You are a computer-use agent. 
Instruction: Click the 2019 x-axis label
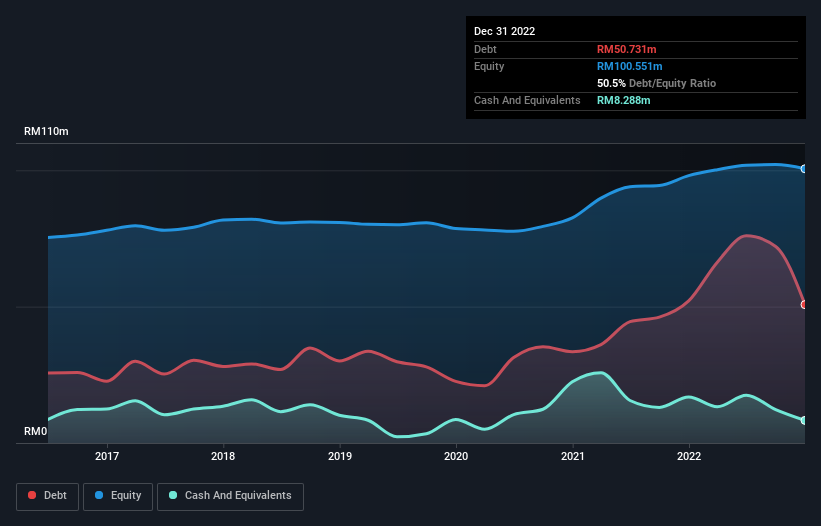click(x=340, y=456)
